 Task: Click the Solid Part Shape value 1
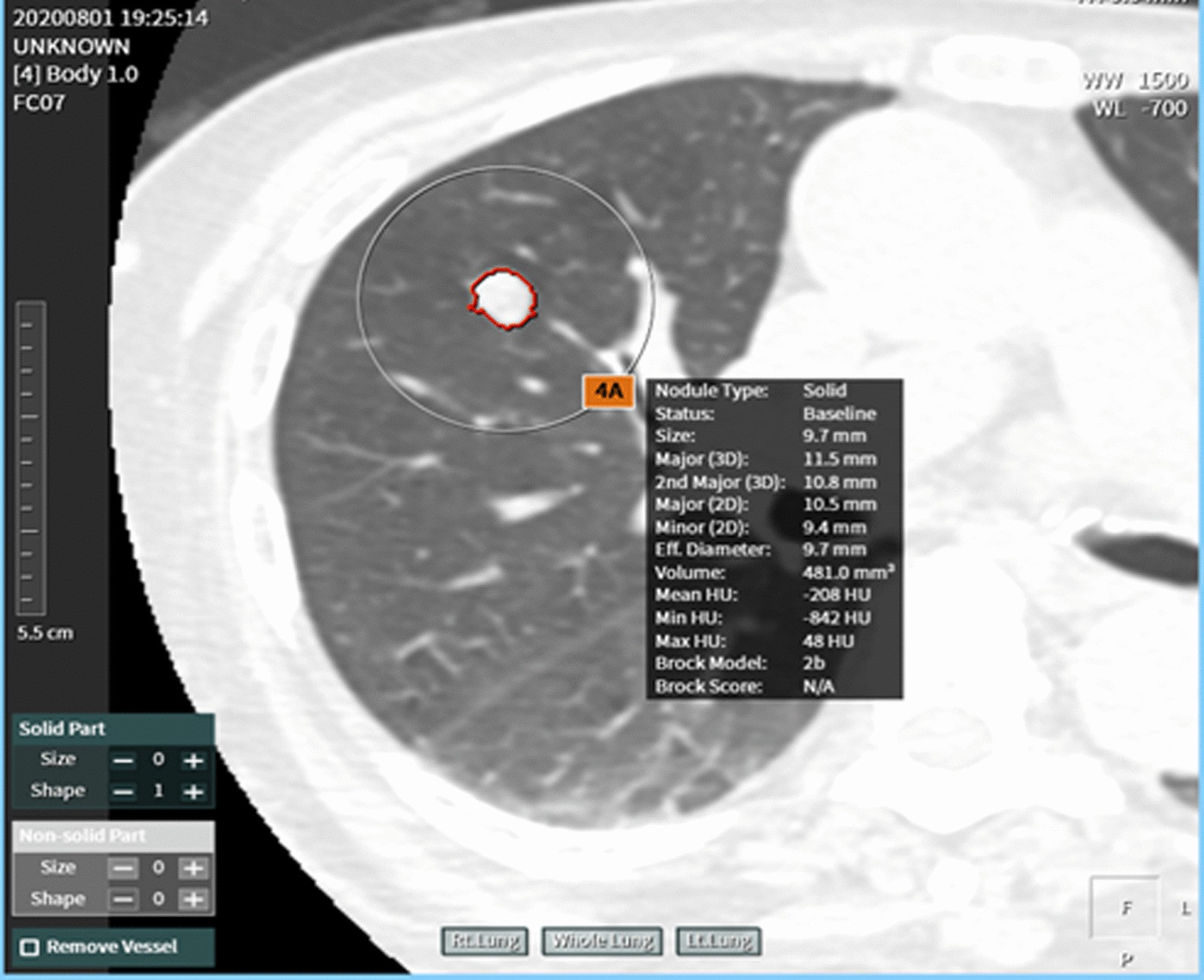tap(158, 791)
